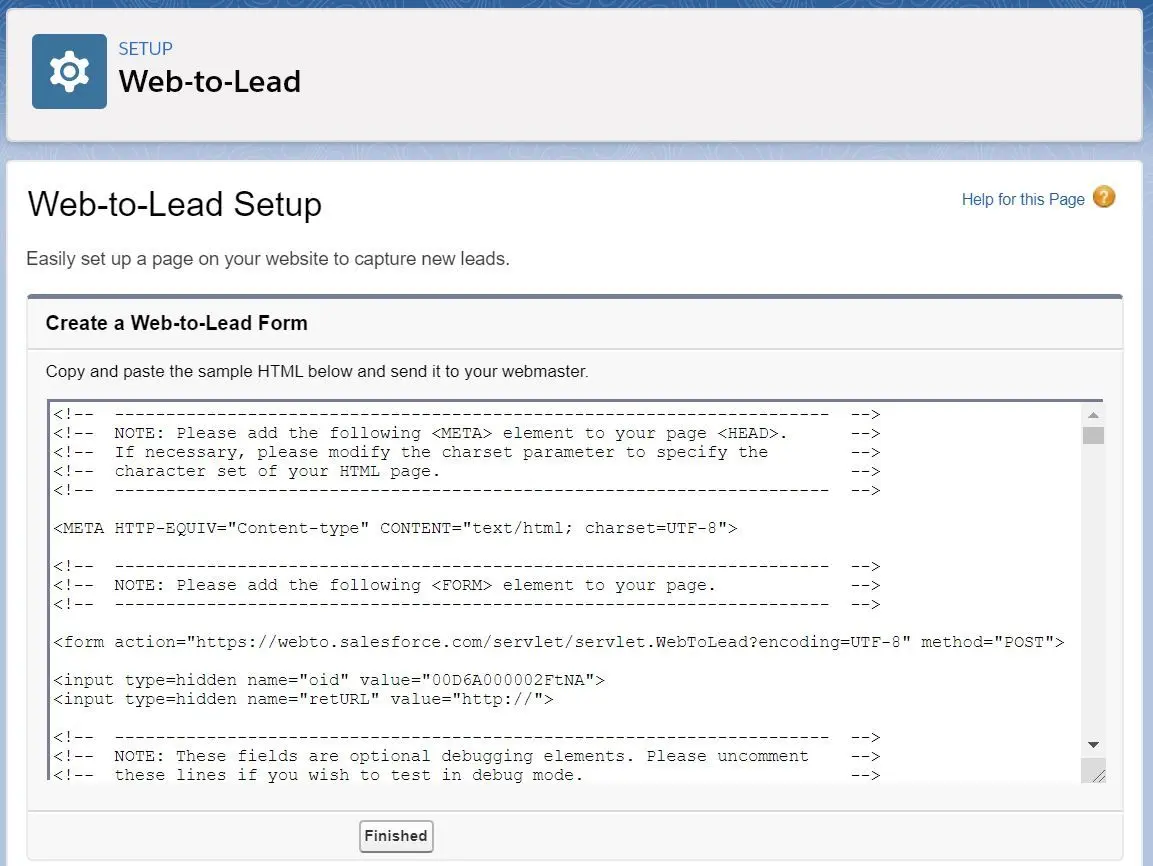Click the textarea scroll down arrow
Screen dimensions: 1153x866
click(1093, 745)
